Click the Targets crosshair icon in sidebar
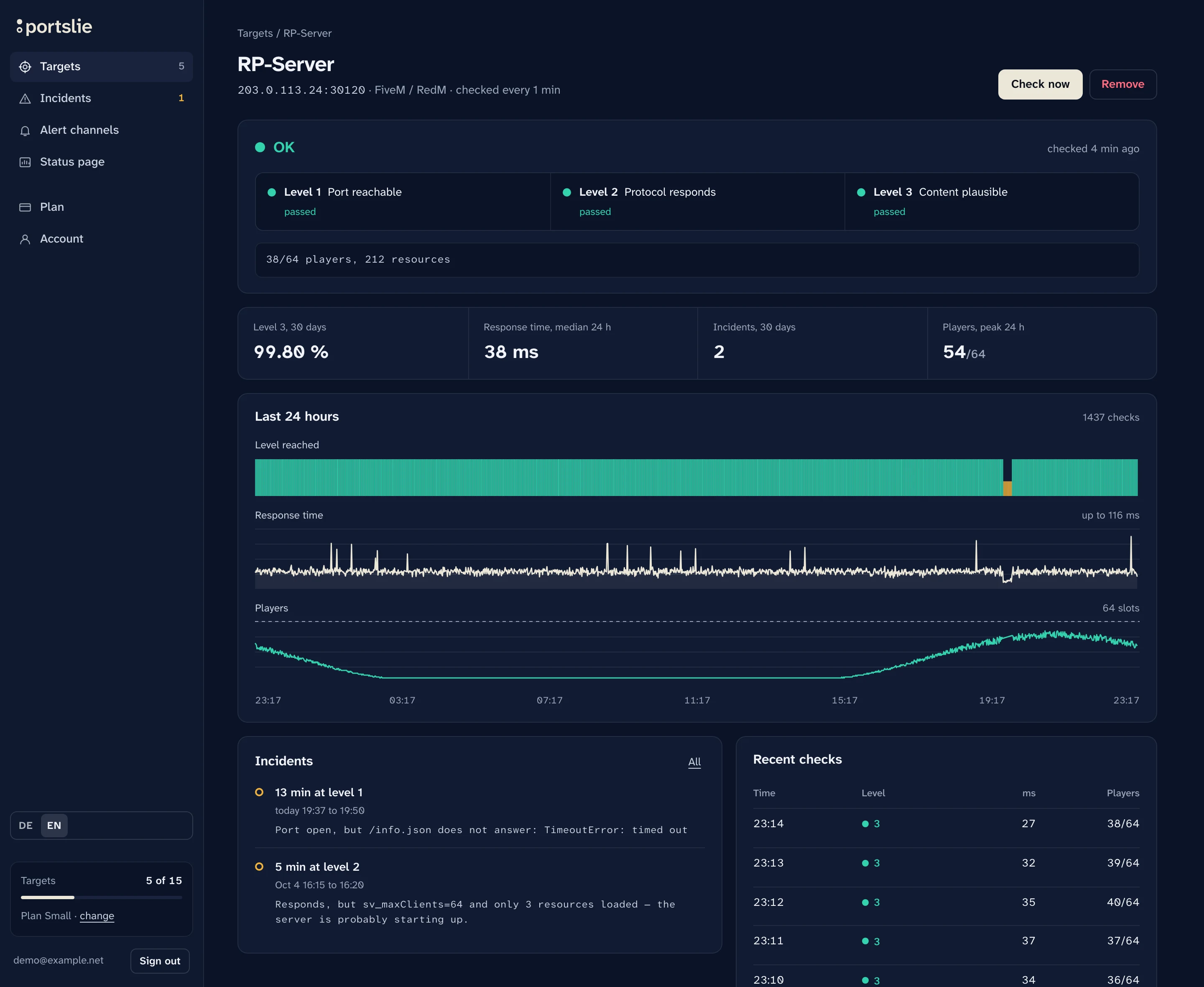Viewport: 1204px width, 987px height. (x=25, y=66)
